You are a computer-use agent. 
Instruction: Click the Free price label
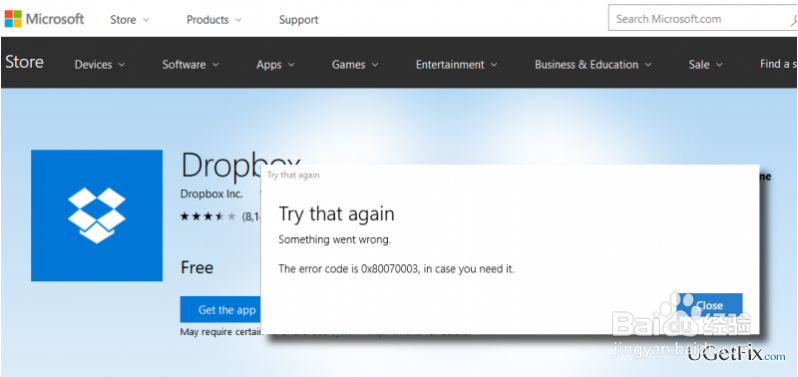click(197, 268)
